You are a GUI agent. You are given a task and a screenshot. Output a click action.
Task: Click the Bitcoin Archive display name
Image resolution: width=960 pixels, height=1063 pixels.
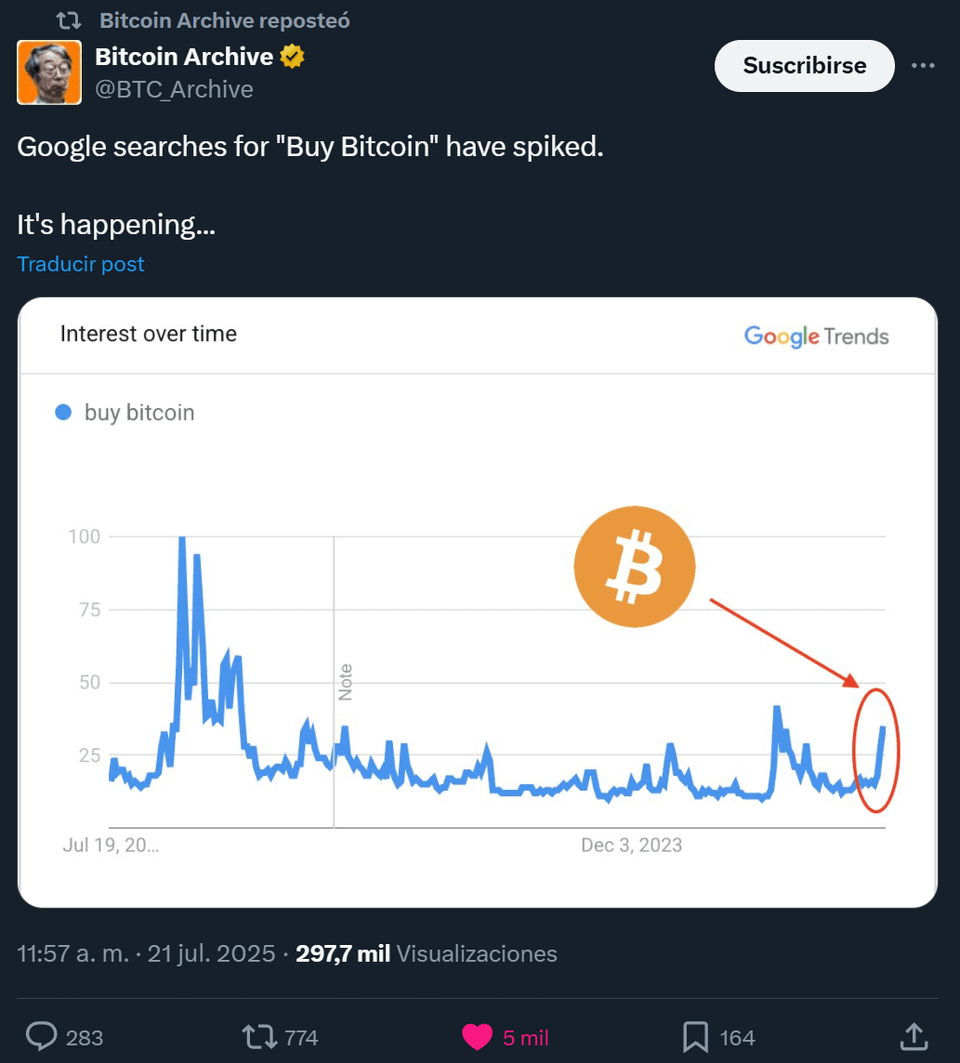184,56
